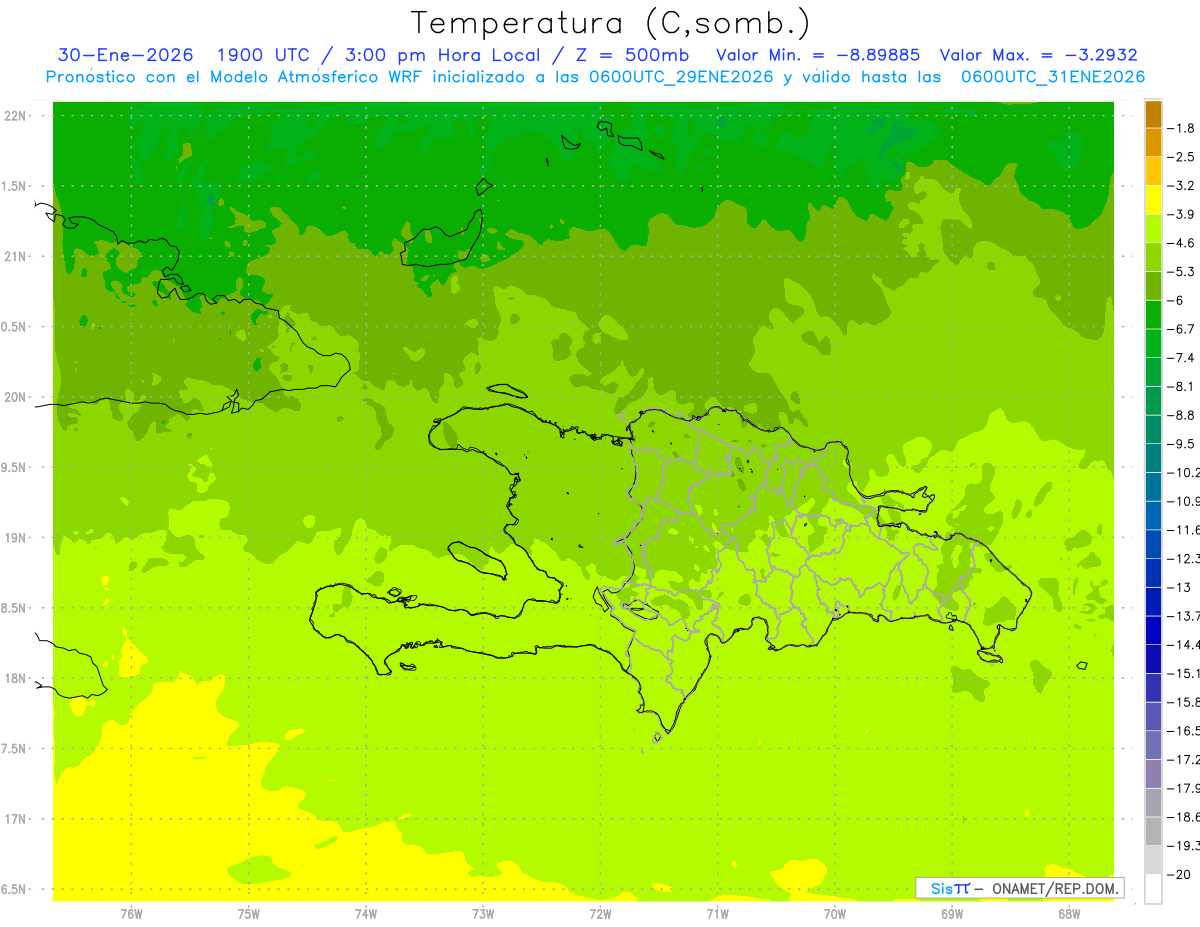Click the -1.8 colorbar label
The height and width of the screenshot is (927, 1200).
1183,128
